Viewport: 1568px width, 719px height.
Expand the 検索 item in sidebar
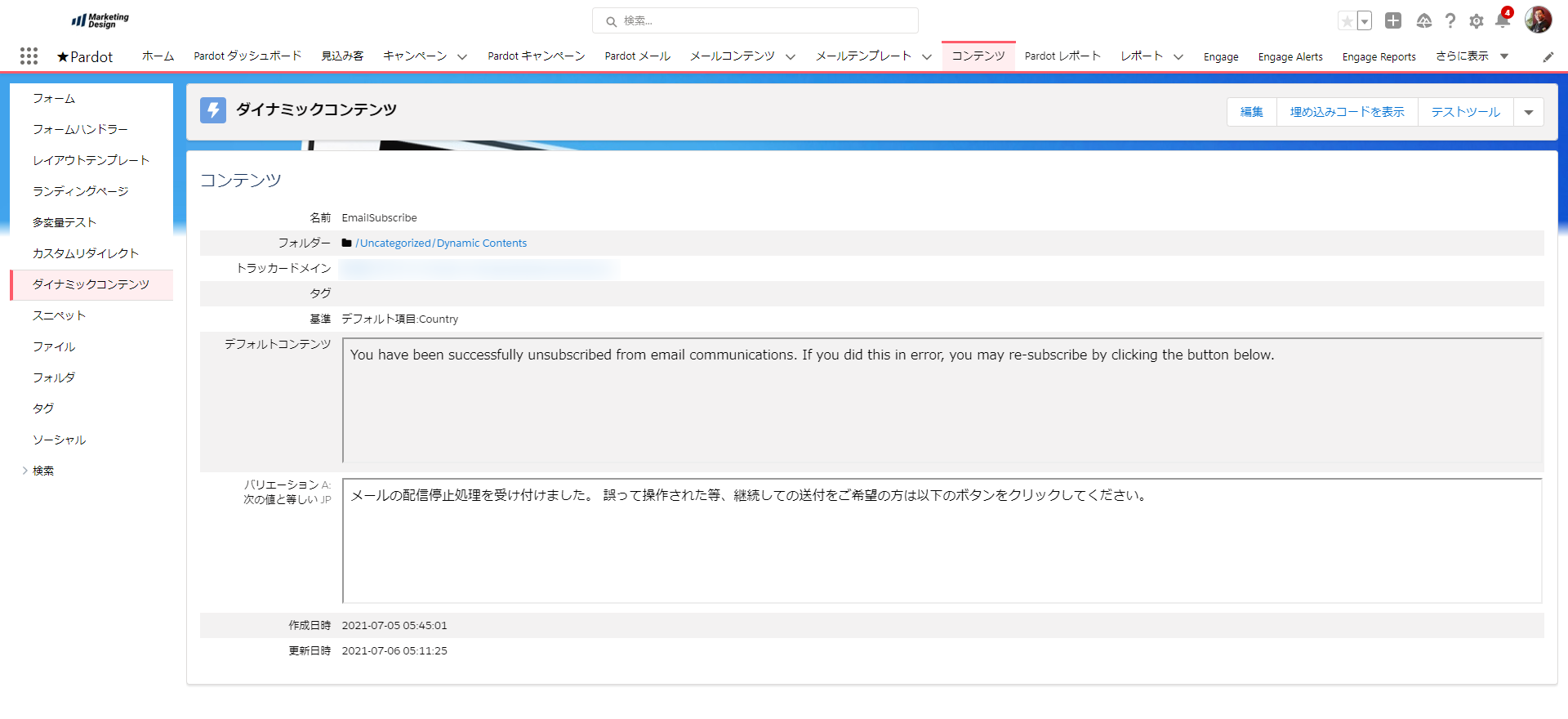pyautogui.click(x=25, y=471)
